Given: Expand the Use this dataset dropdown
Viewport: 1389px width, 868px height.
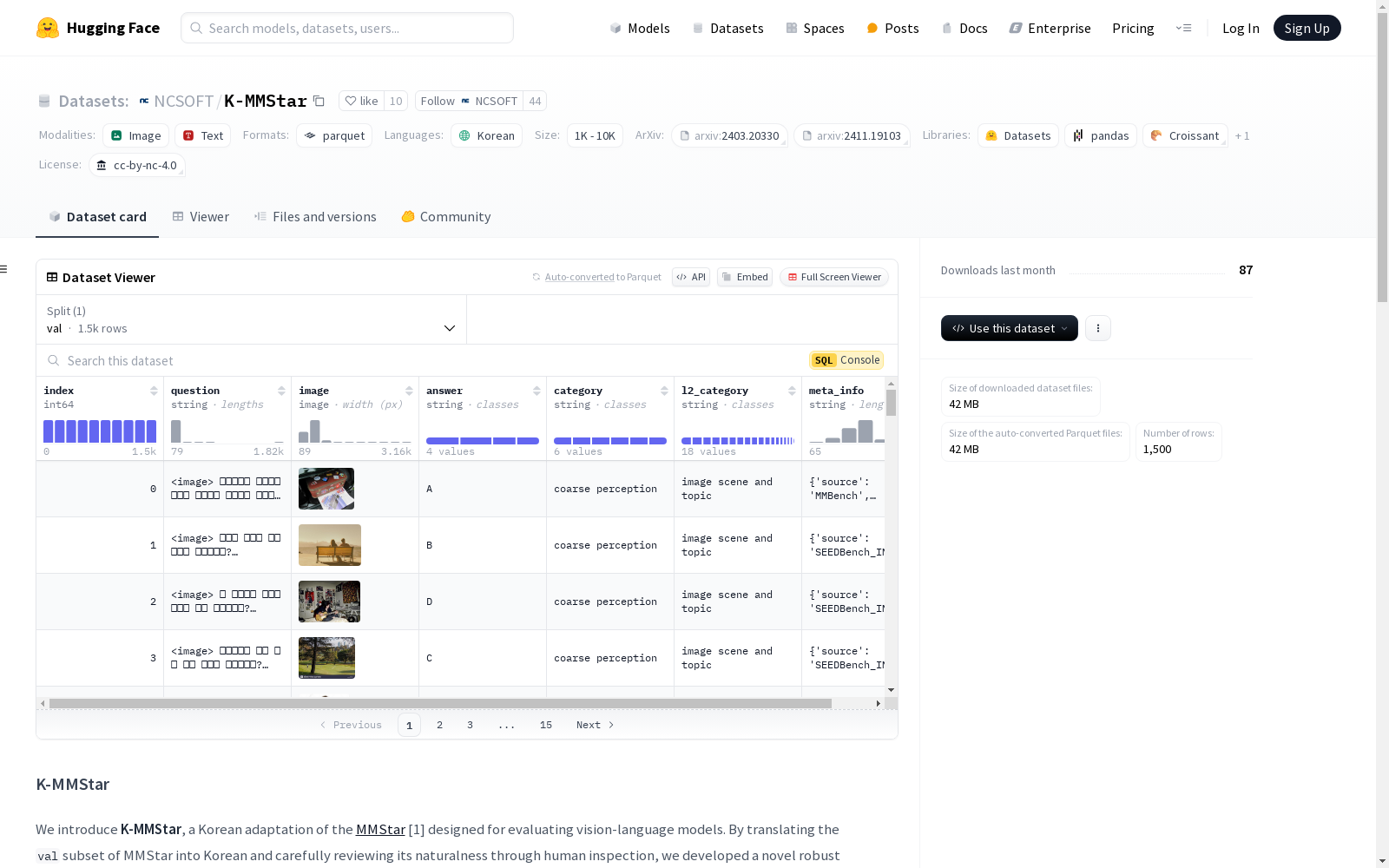Looking at the screenshot, I should point(1010,328).
